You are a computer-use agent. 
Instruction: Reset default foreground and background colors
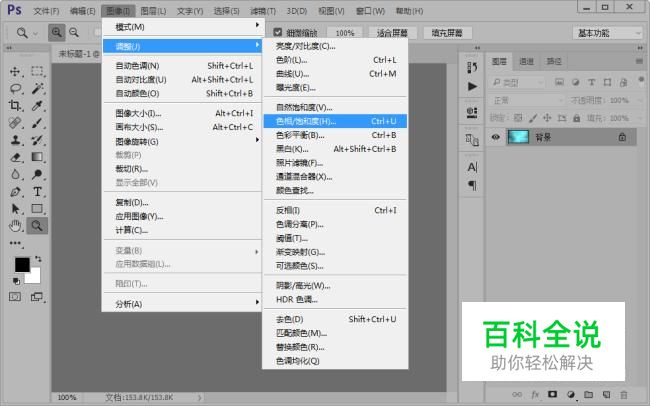tap(16, 281)
